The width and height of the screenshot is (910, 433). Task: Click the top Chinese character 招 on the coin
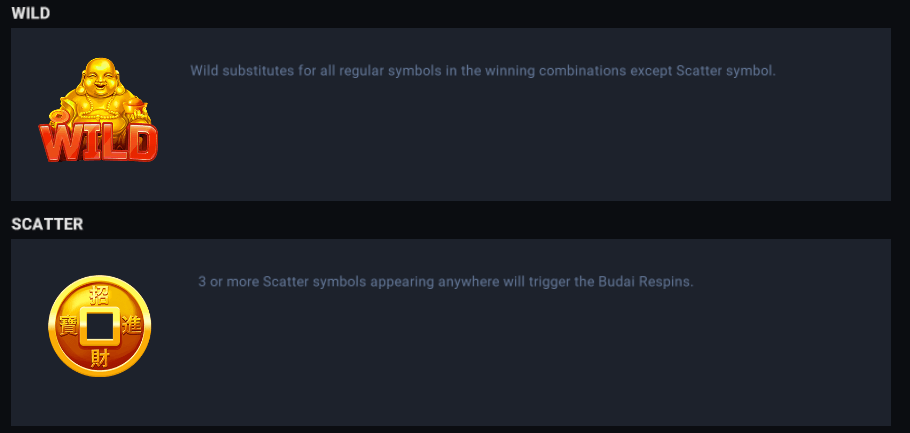(x=99, y=294)
